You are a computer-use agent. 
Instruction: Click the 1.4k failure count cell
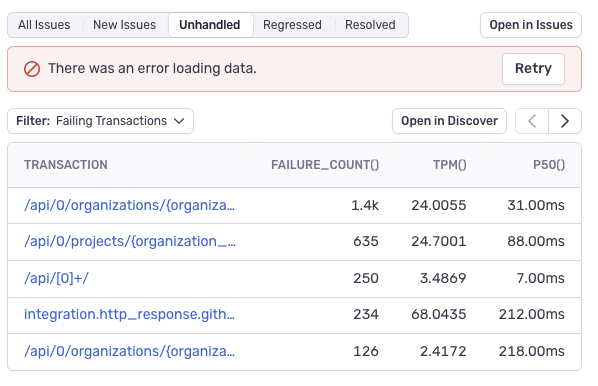[x=365, y=206]
